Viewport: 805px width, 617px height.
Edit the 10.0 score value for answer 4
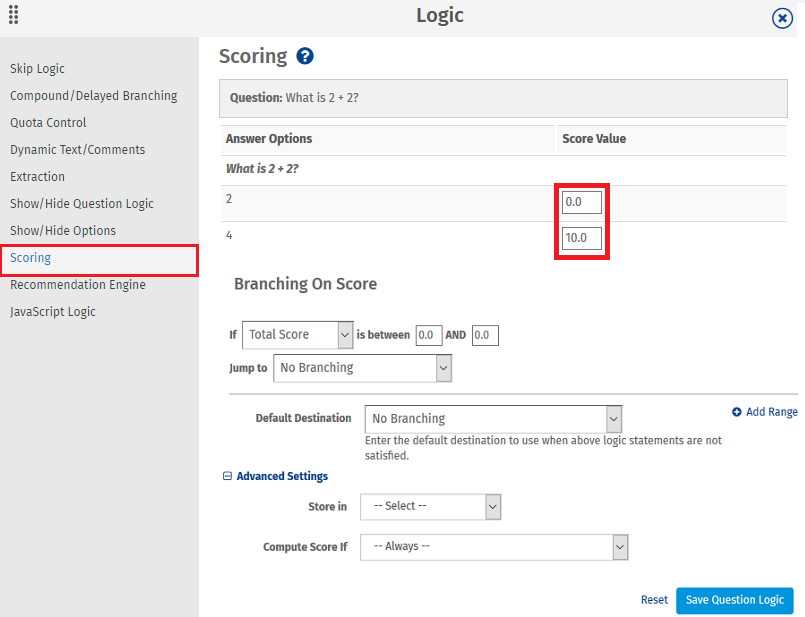coord(581,238)
